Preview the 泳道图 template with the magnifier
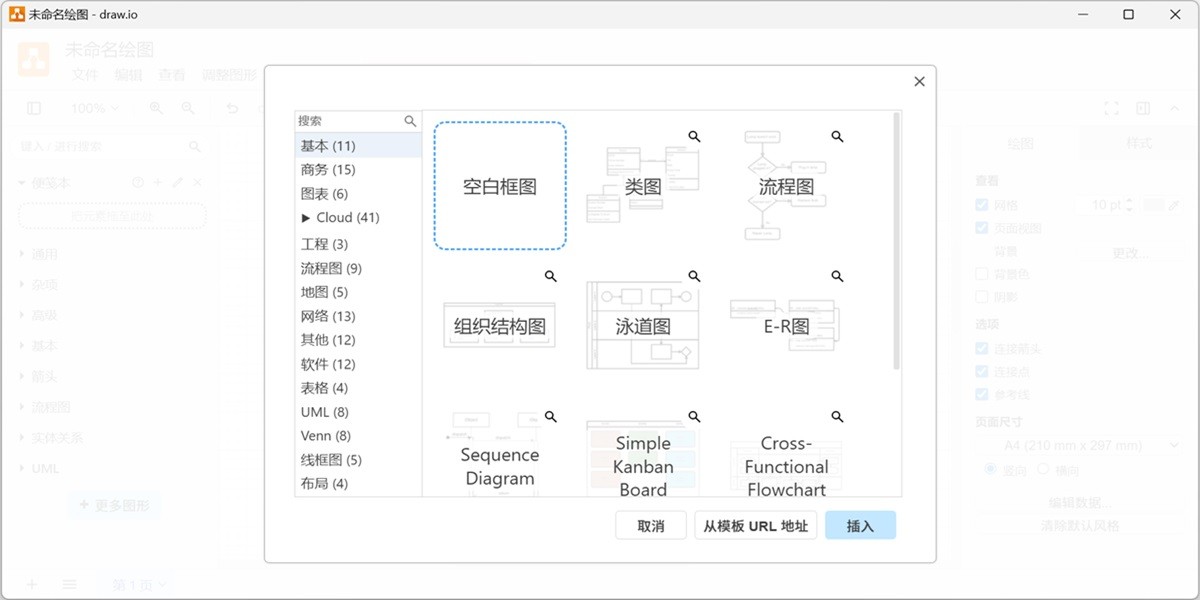Screen dimensions: 1200x600 (694, 276)
